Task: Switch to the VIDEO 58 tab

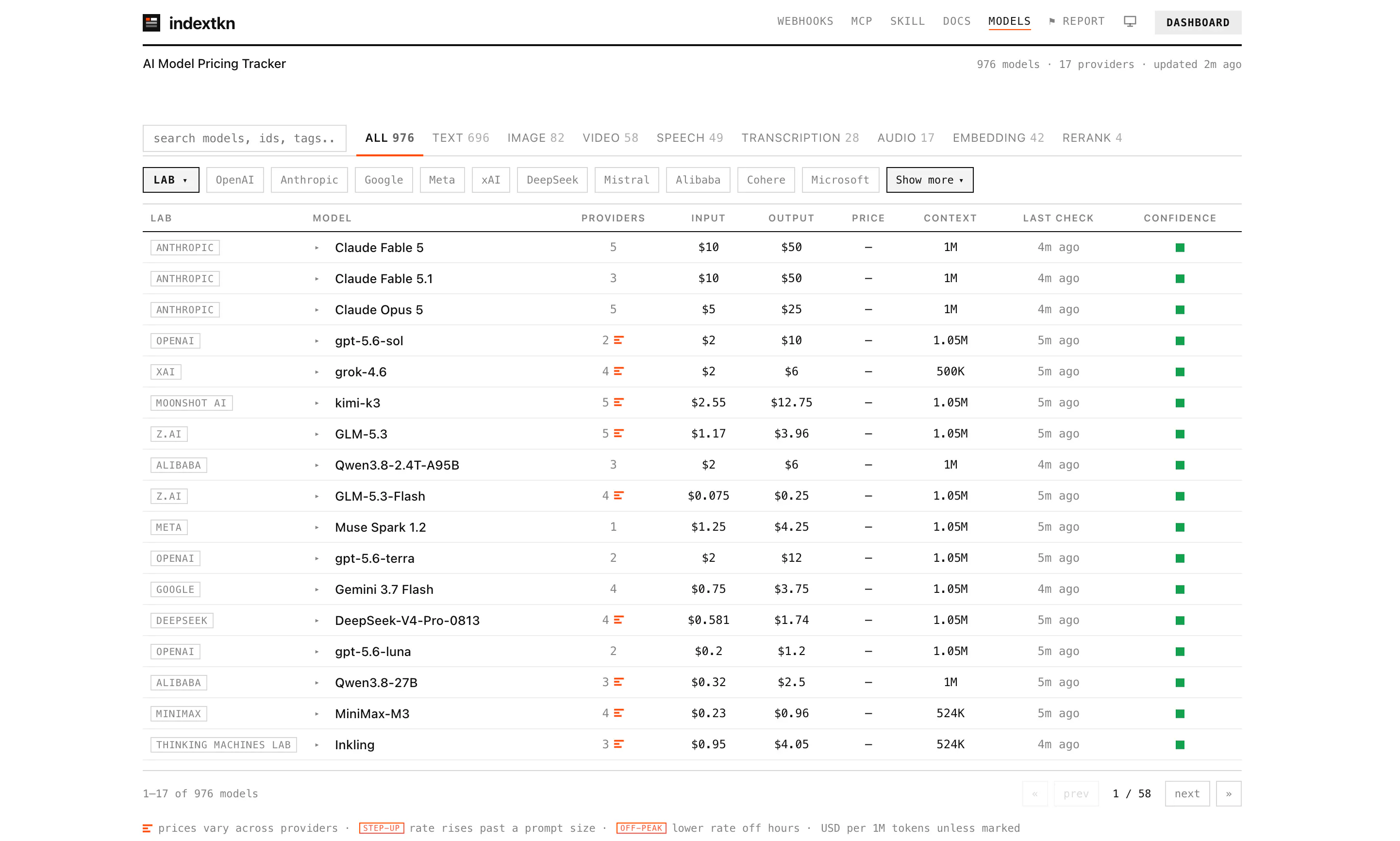Action: [x=610, y=138]
